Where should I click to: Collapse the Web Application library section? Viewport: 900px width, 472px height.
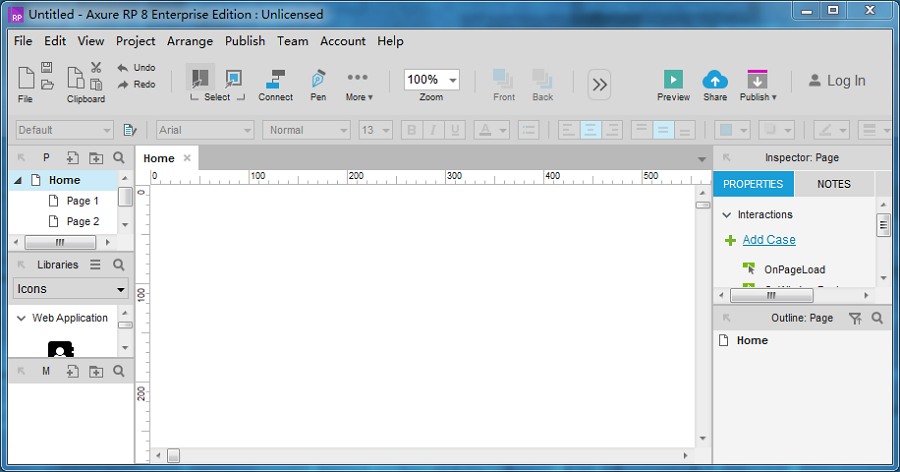click(x=21, y=318)
